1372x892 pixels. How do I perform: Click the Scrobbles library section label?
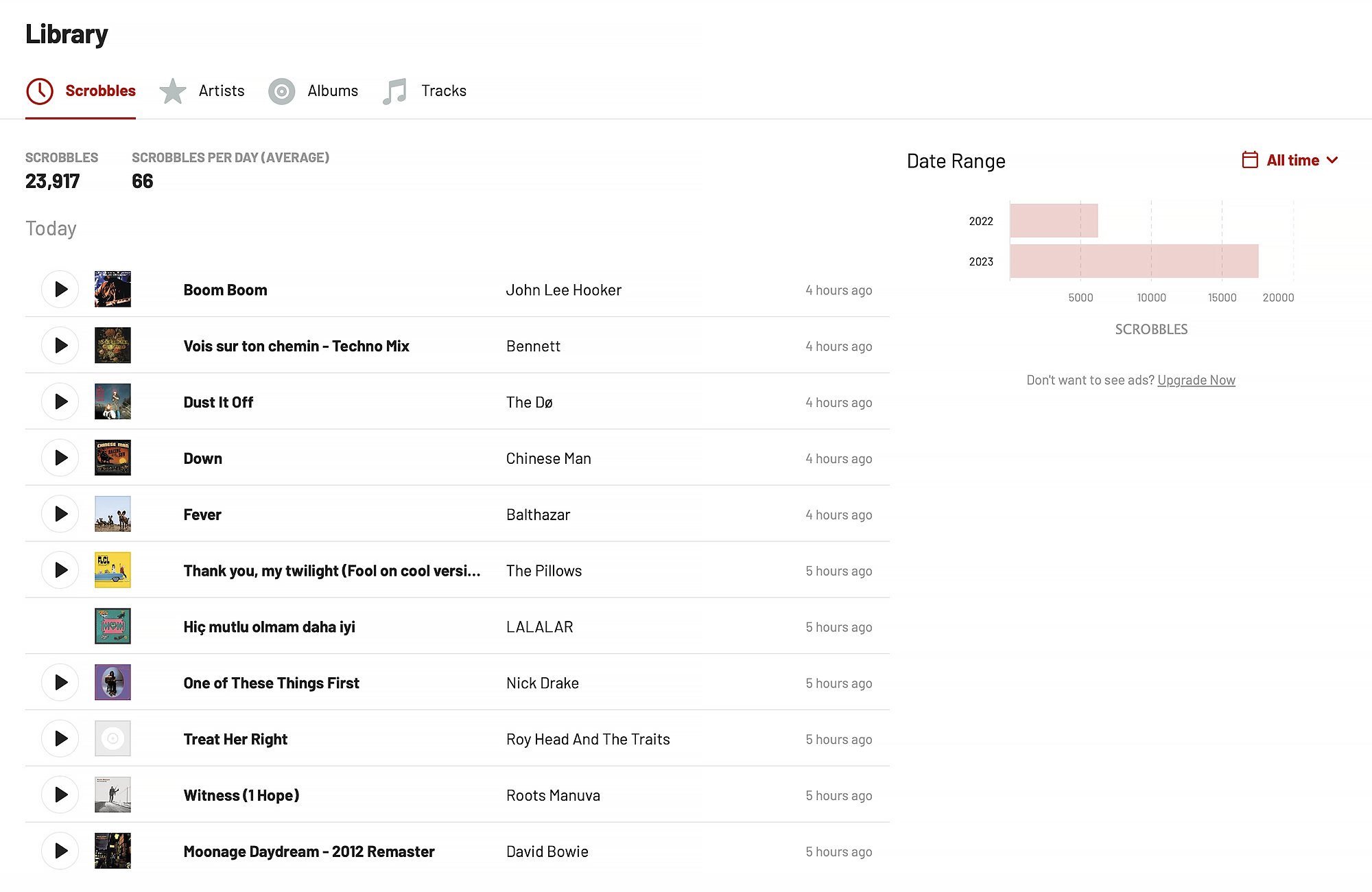(x=100, y=91)
